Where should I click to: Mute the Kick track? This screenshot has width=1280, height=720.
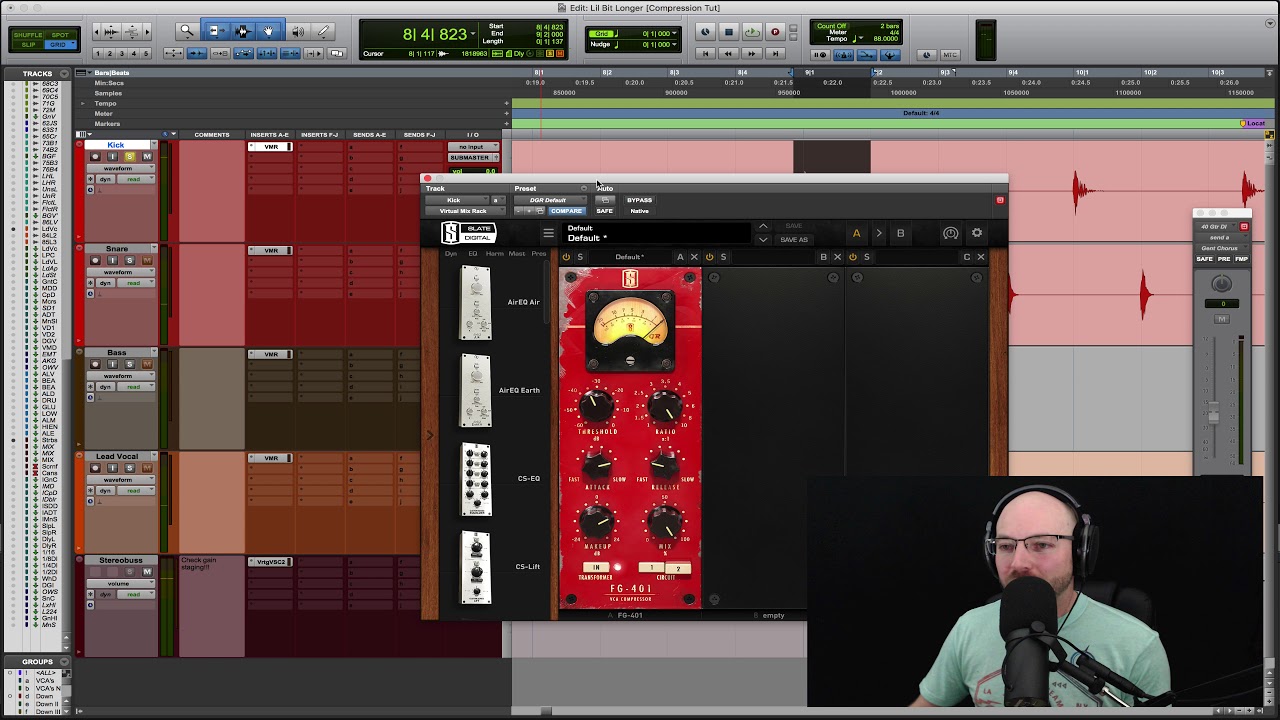147,157
